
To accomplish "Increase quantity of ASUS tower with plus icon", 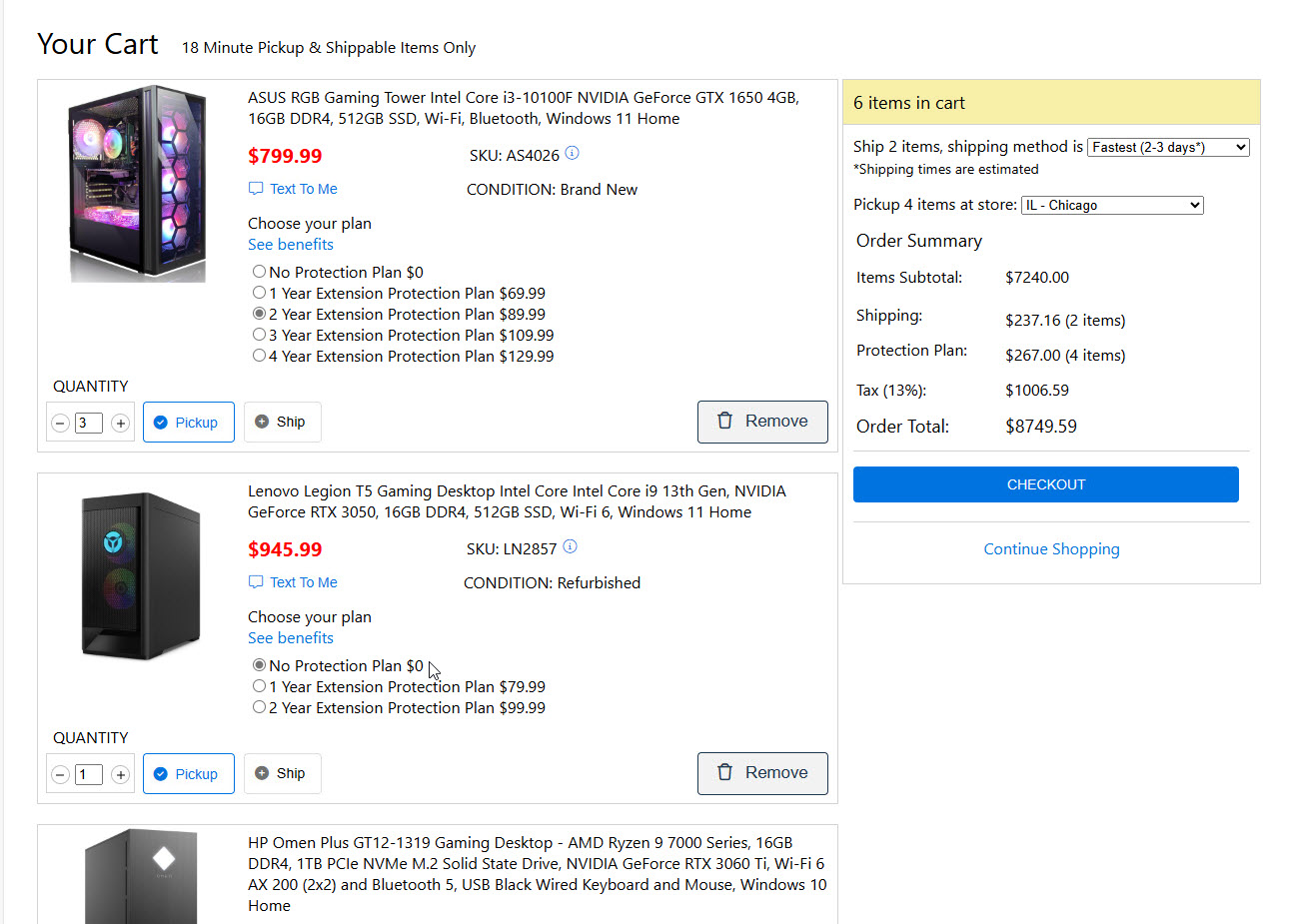I will click(x=121, y=424).
